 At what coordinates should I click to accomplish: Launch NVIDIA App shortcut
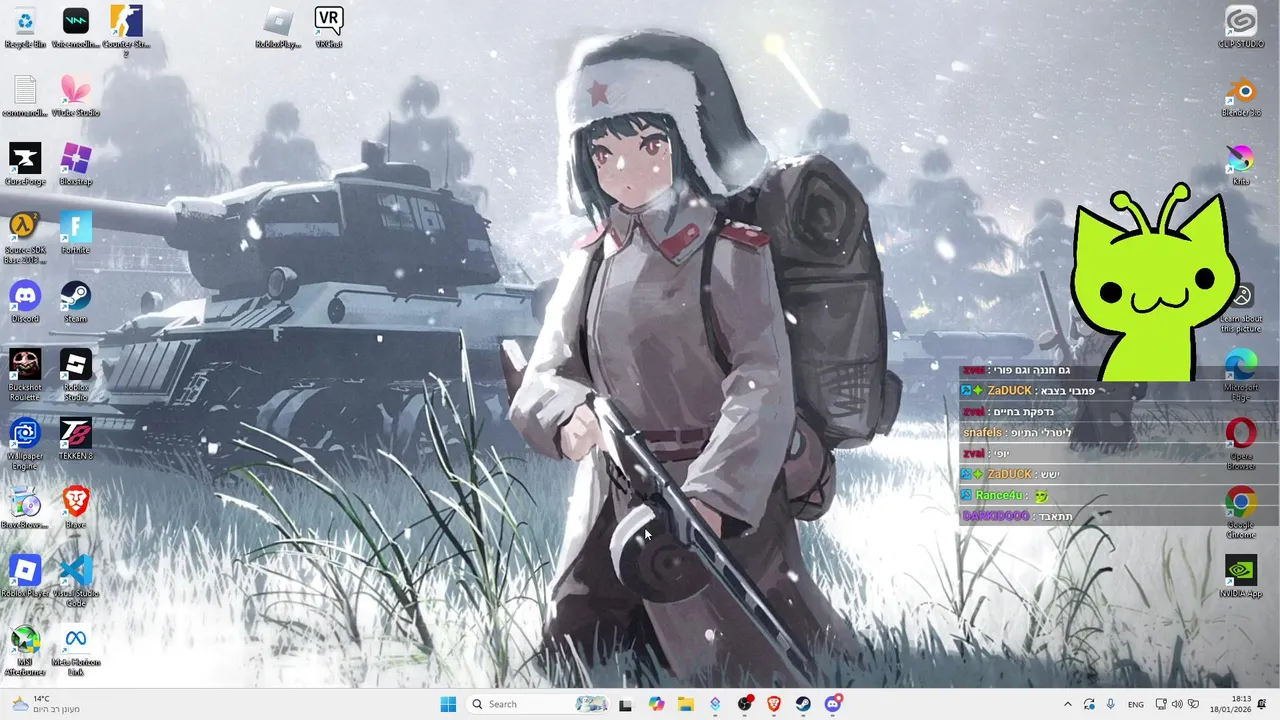click(x=1241, y=577)
